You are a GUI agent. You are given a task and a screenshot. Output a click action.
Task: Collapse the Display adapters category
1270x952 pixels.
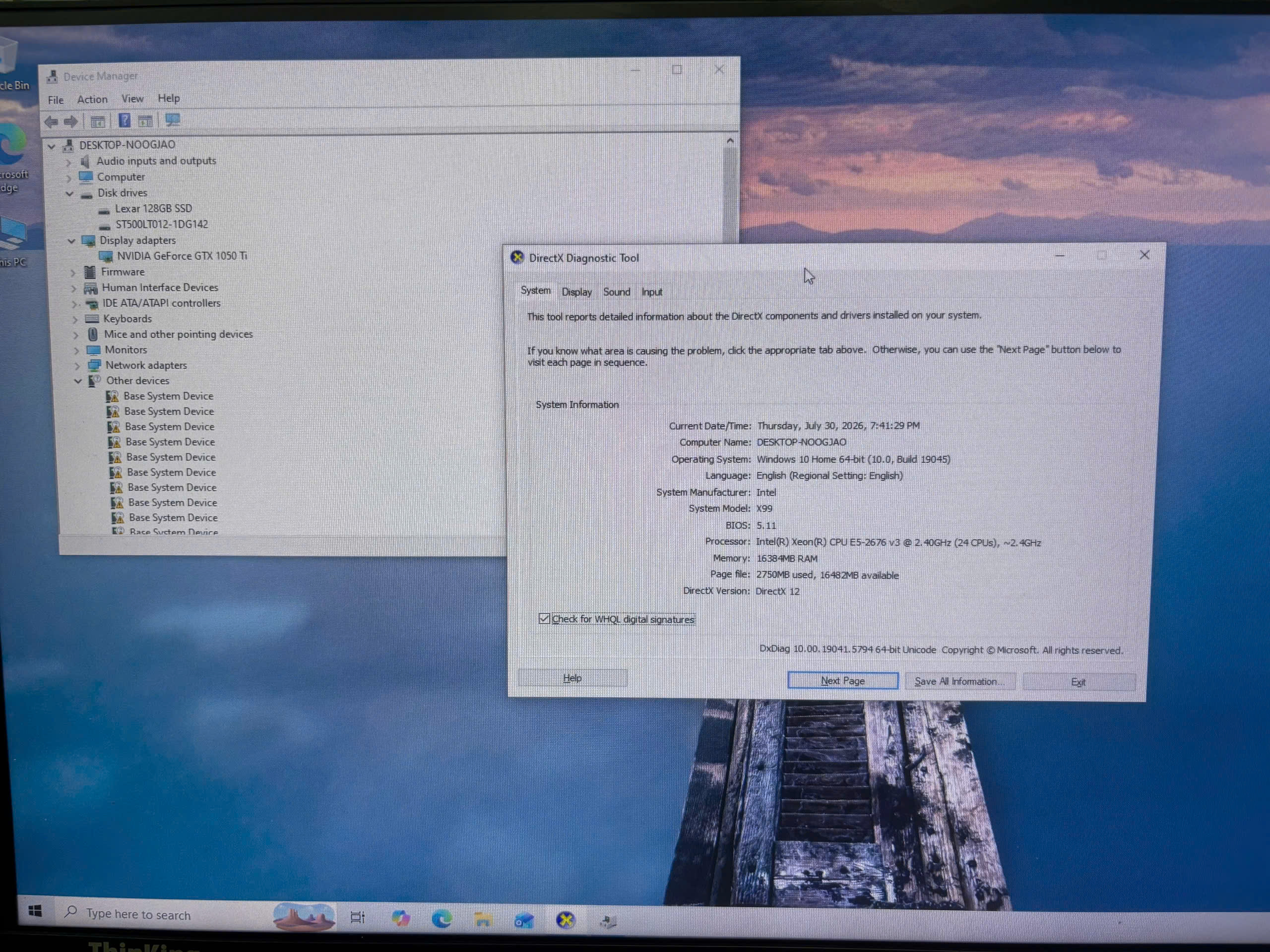tap(71, 241)
